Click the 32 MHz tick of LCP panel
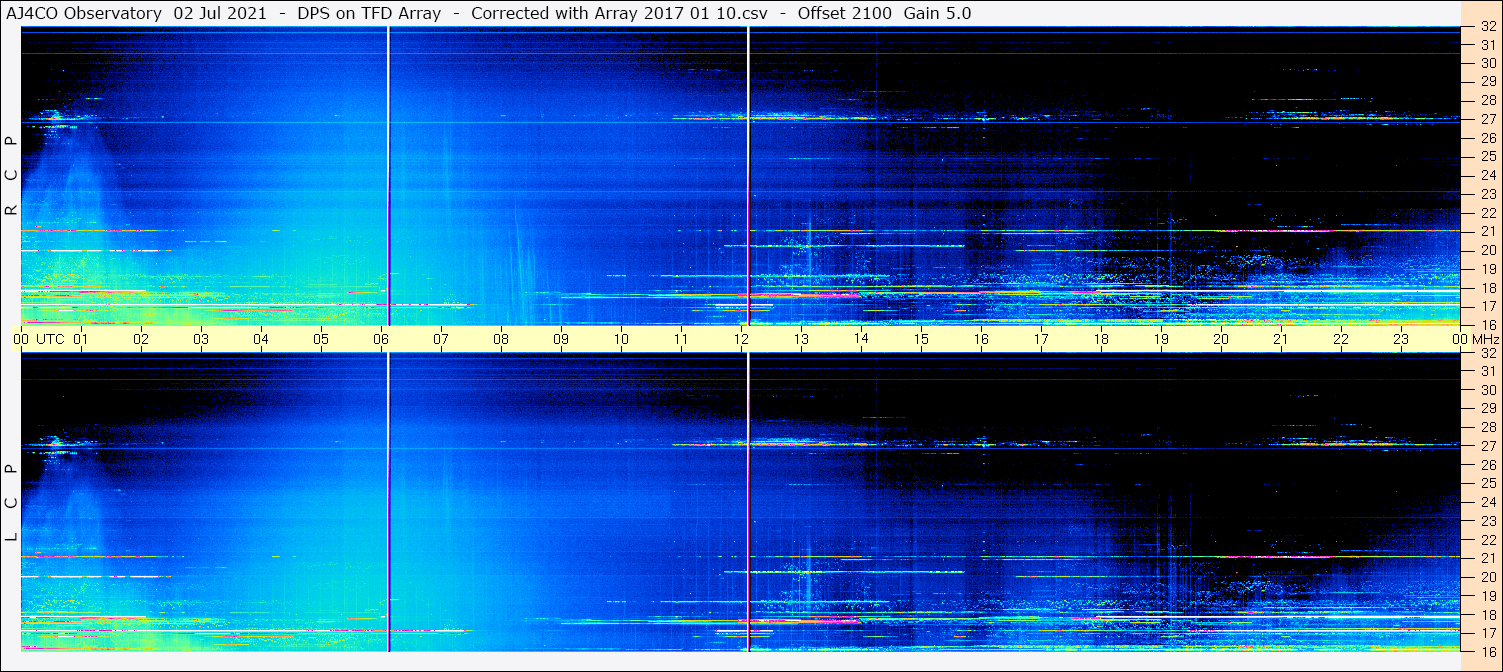 1487,353
